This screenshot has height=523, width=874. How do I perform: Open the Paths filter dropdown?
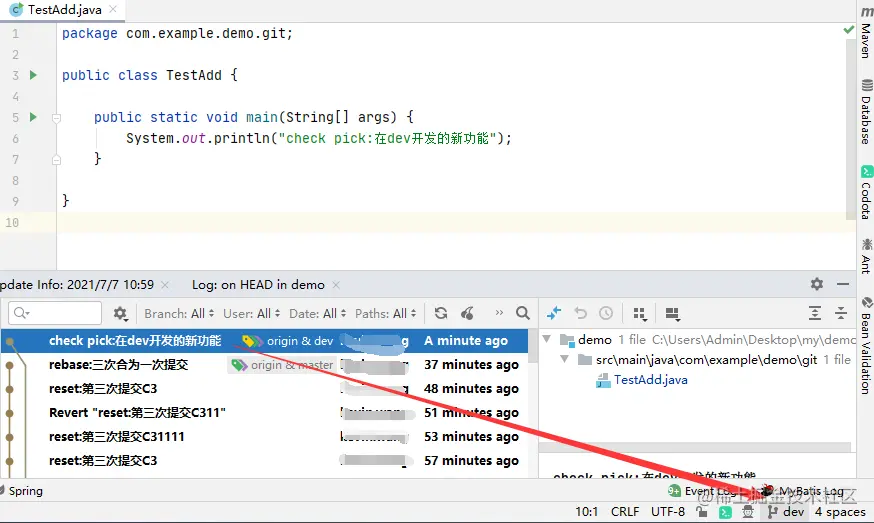pos(386,313)
